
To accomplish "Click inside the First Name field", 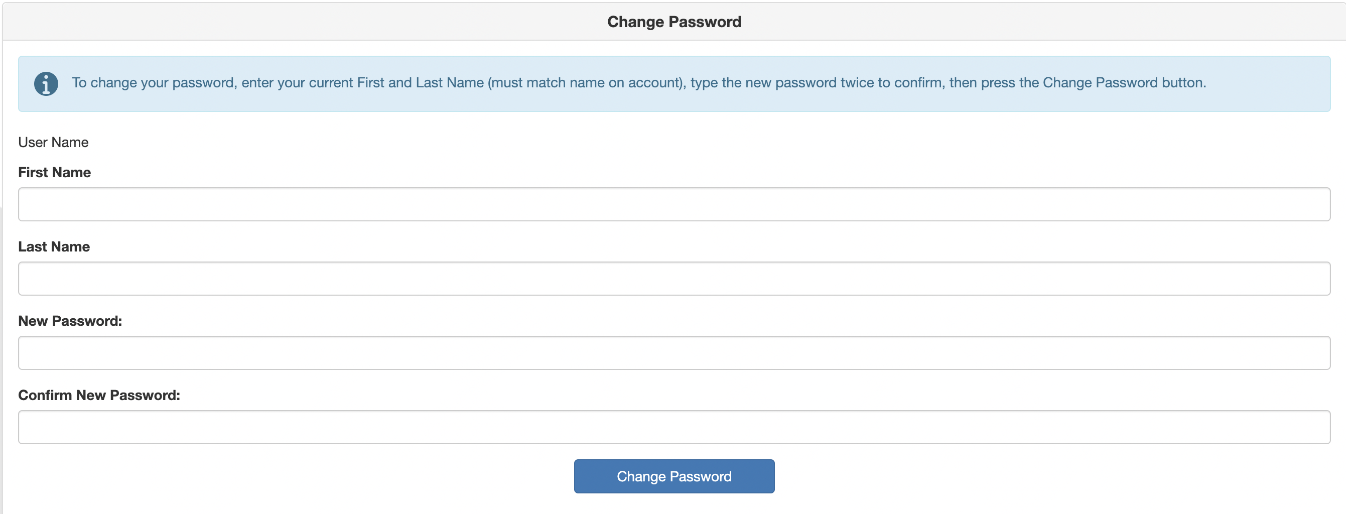I will 674,204.
